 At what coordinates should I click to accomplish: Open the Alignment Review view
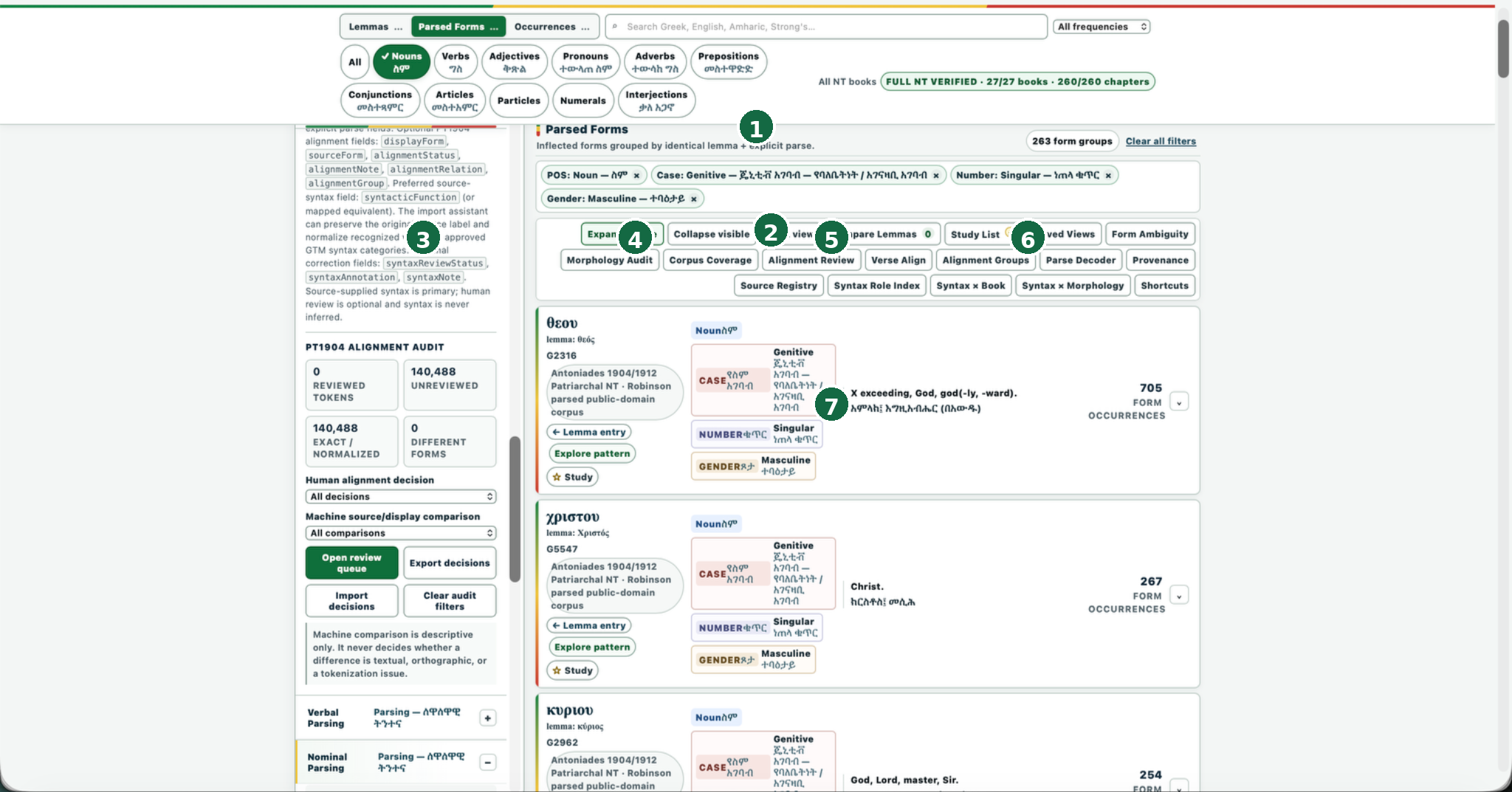pyautogui.click(x=811, y=260)
